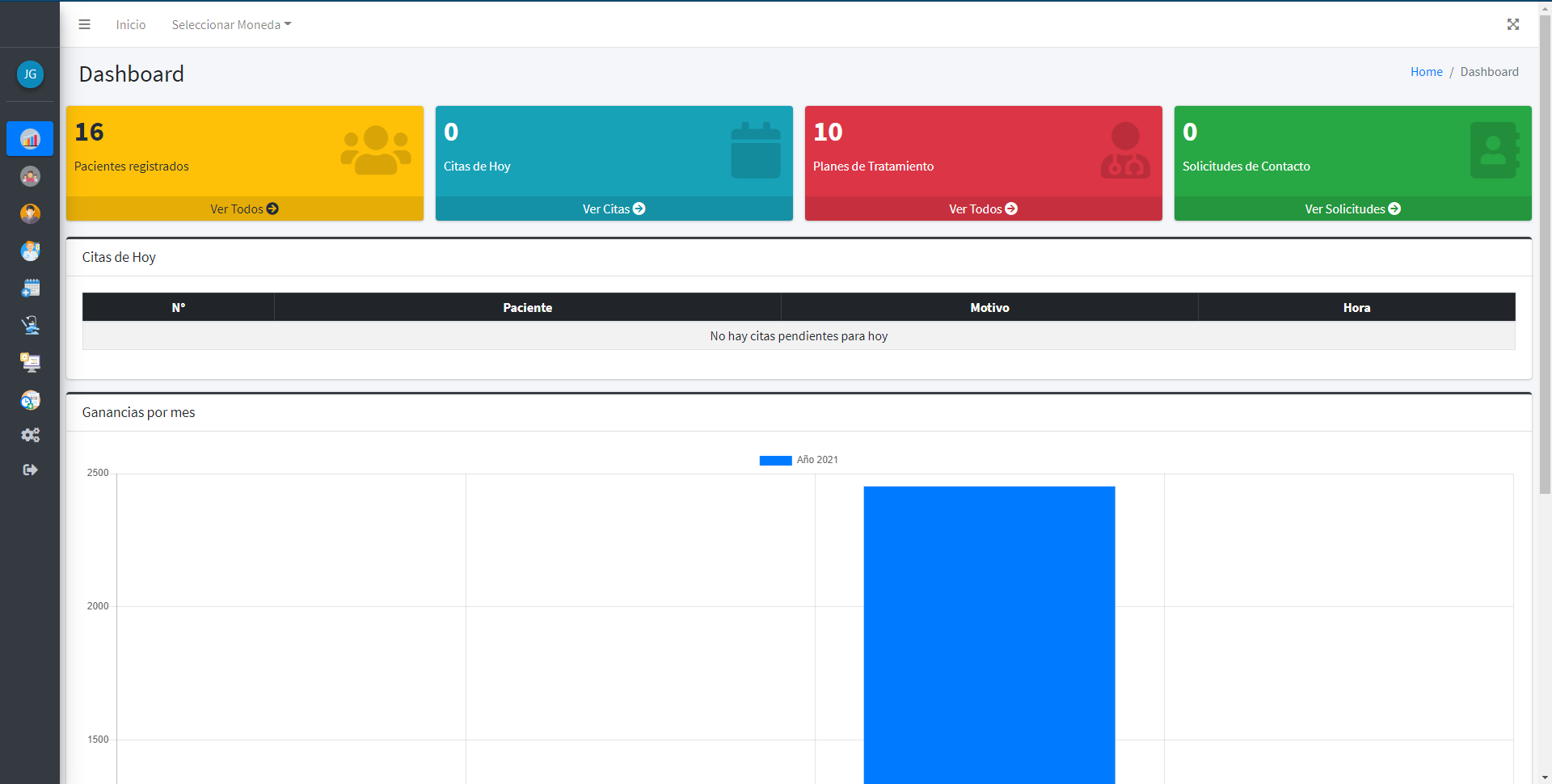Open the settings gears sidebar icon

(x=30, y=435)
